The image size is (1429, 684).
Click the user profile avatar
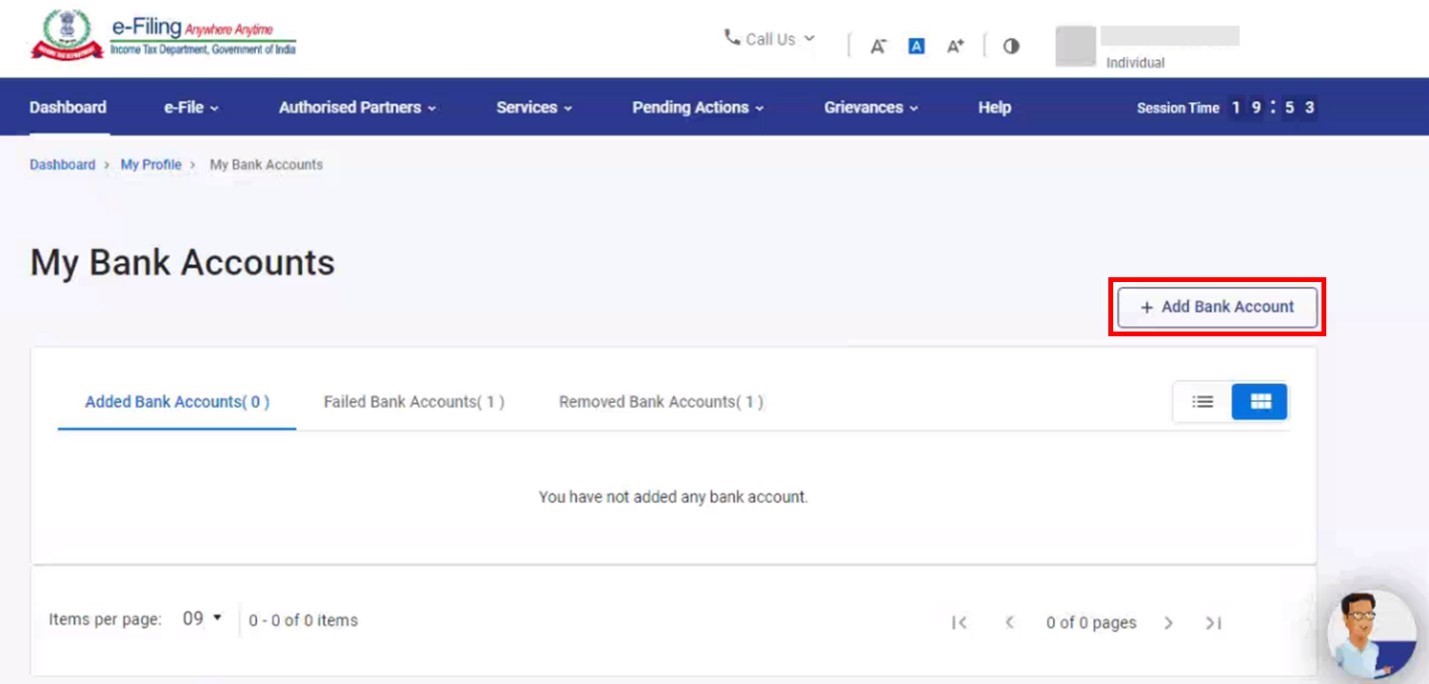pos(1076,46)
